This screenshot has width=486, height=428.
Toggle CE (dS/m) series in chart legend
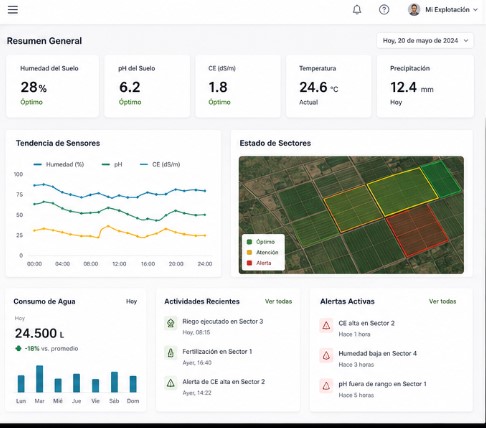[160, 164]
